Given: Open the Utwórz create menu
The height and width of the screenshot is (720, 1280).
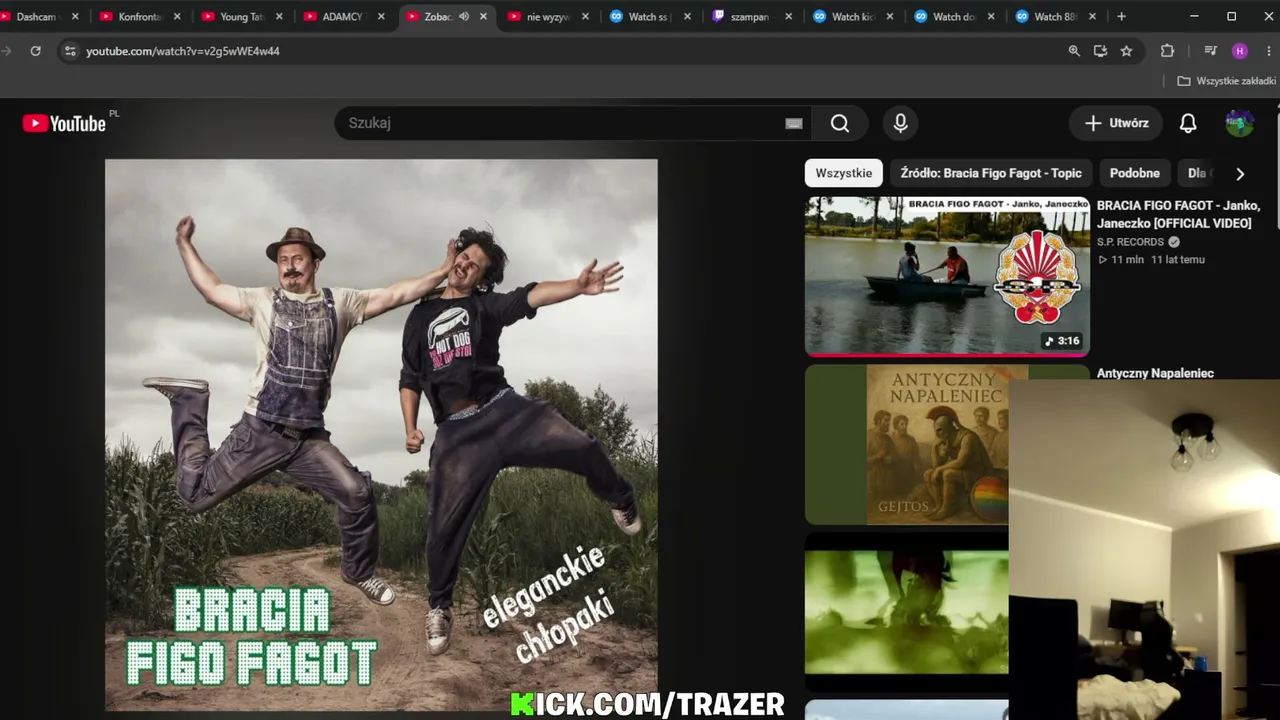Looking at the screenshot, I should point(1117,123).
